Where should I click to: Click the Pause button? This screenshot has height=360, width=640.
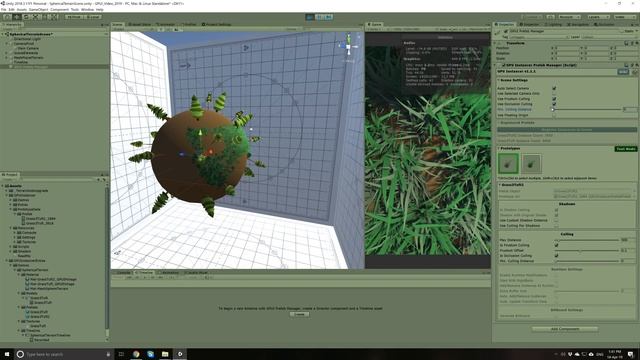[319, 17]
